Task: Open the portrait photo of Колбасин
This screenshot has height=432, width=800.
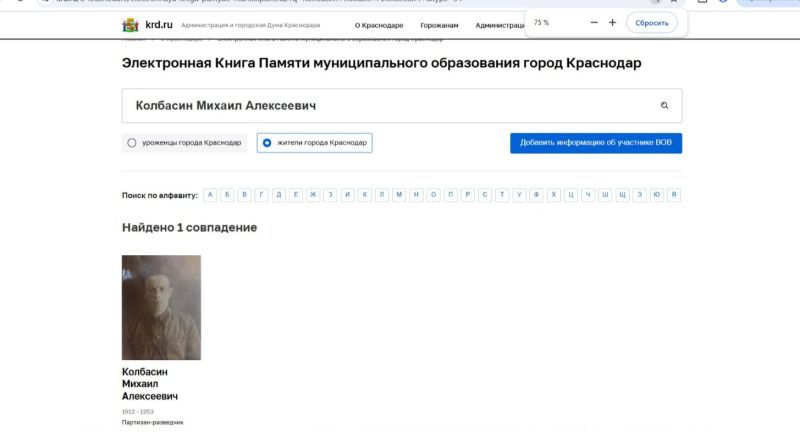Action: (161, 308)
